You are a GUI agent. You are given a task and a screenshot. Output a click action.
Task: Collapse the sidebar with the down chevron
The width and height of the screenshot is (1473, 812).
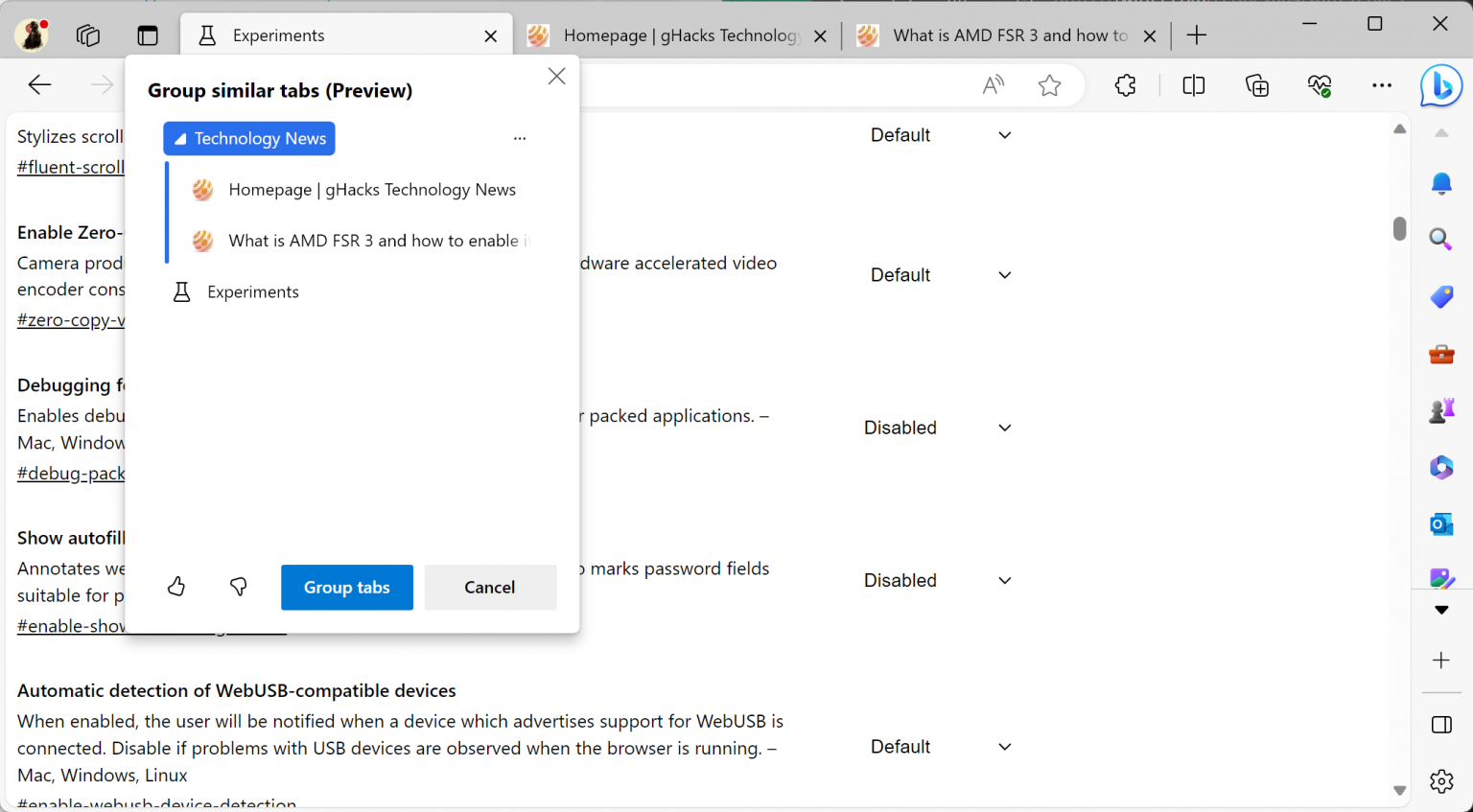coord(1441,609)
